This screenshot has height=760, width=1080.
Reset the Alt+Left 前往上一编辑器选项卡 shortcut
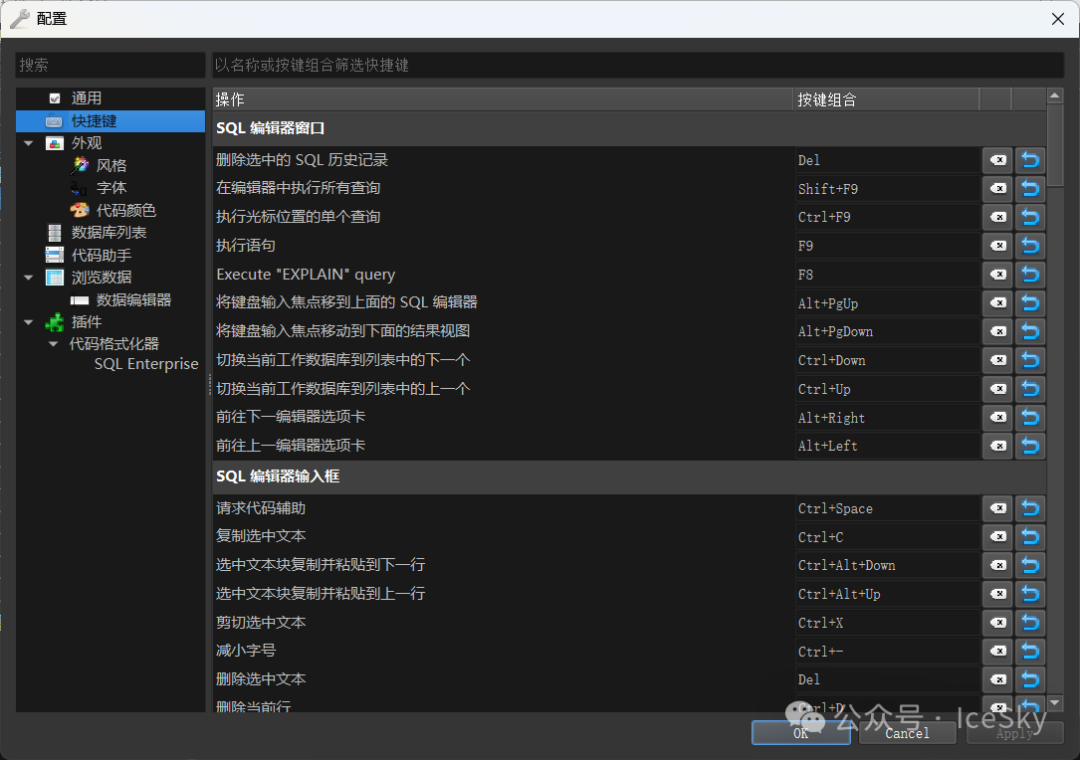tap(1030, 446)
